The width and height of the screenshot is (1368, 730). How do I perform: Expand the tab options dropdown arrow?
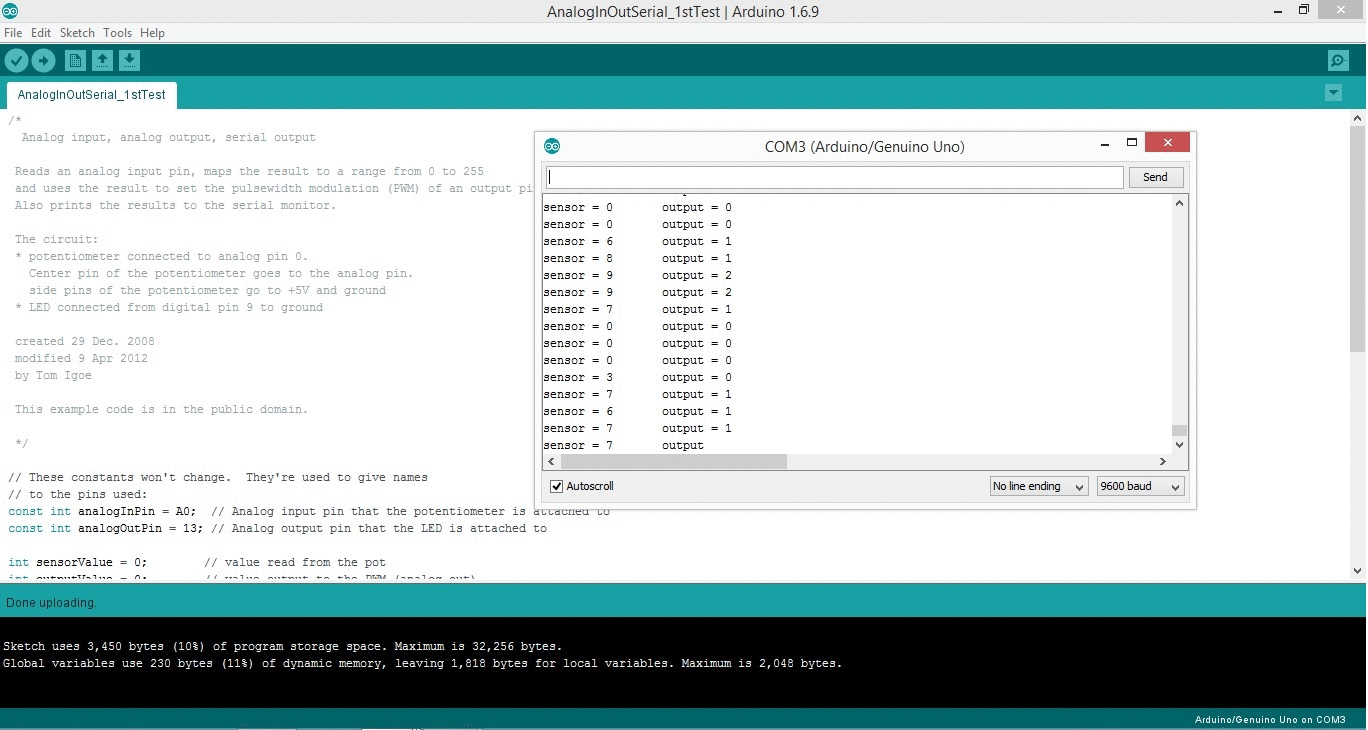(1333, 93)
